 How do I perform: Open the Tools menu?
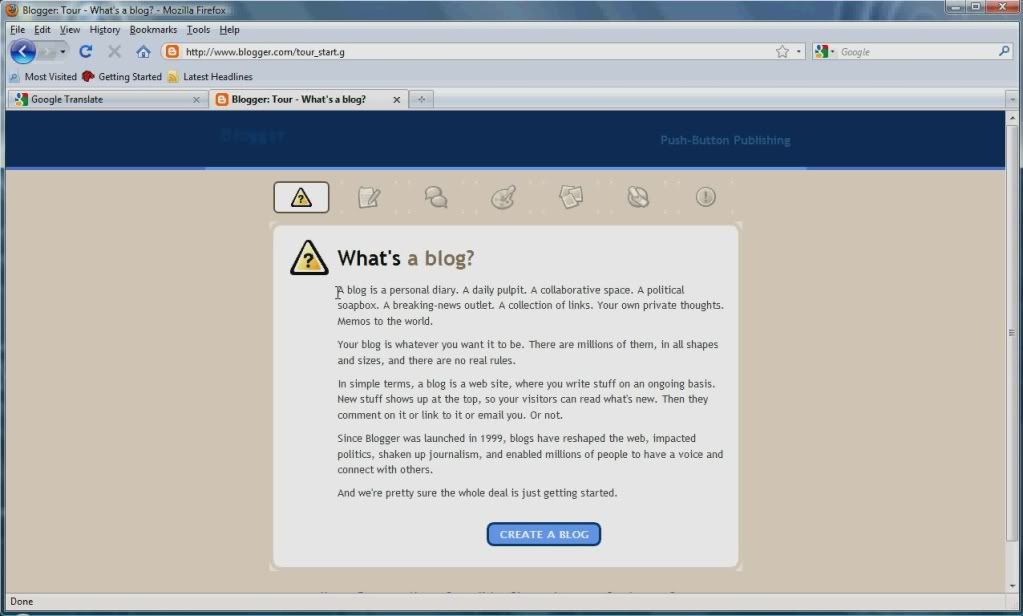[198, 29]
